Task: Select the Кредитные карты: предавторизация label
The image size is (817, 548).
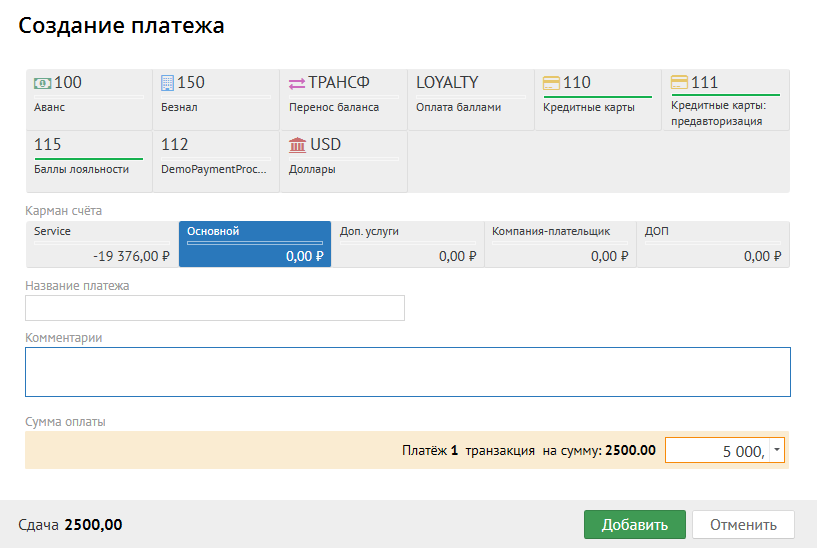Action: (719, 113)
